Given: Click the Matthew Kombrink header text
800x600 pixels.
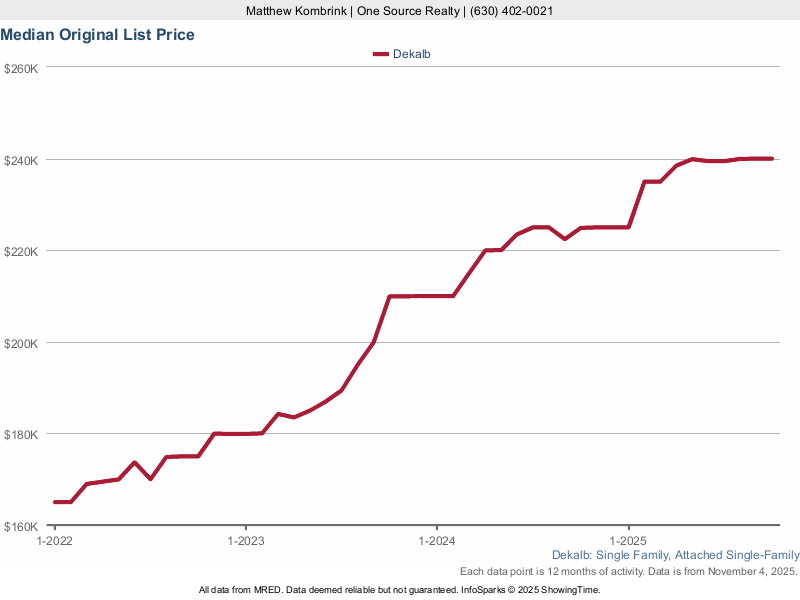Looking at the screenshot, I should pyautogui.click(x=294, y=11).
